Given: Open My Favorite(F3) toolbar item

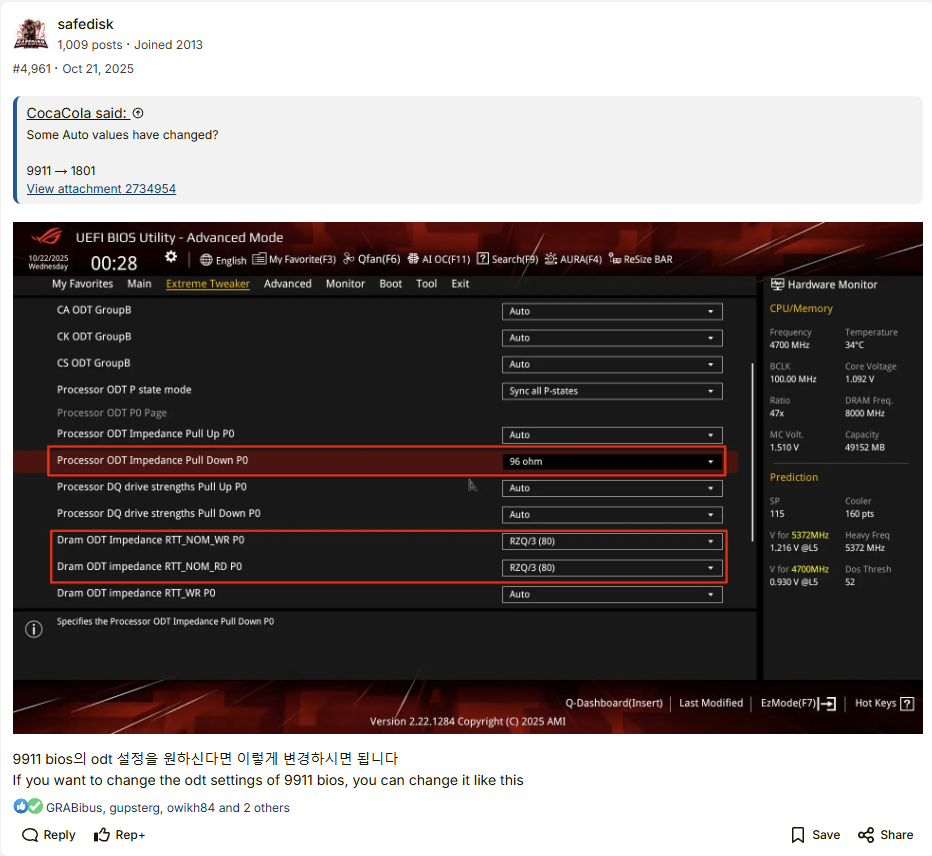Looking at the screenshot, I should click(294, 259).
